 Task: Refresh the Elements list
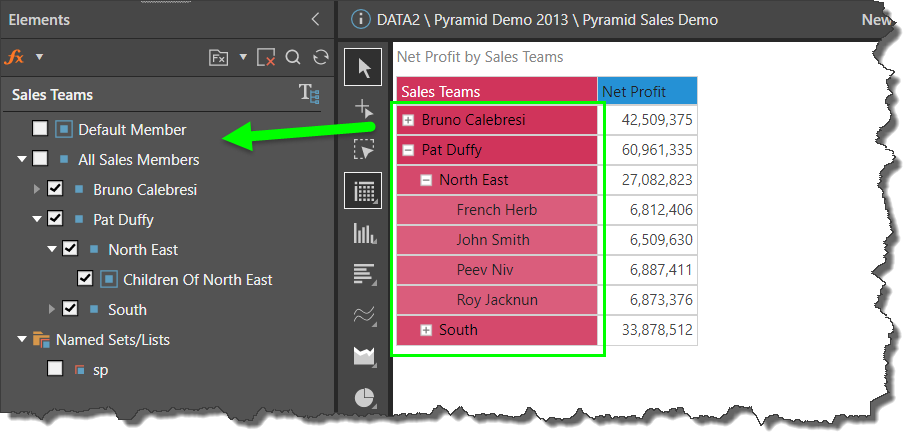(320, 57)
